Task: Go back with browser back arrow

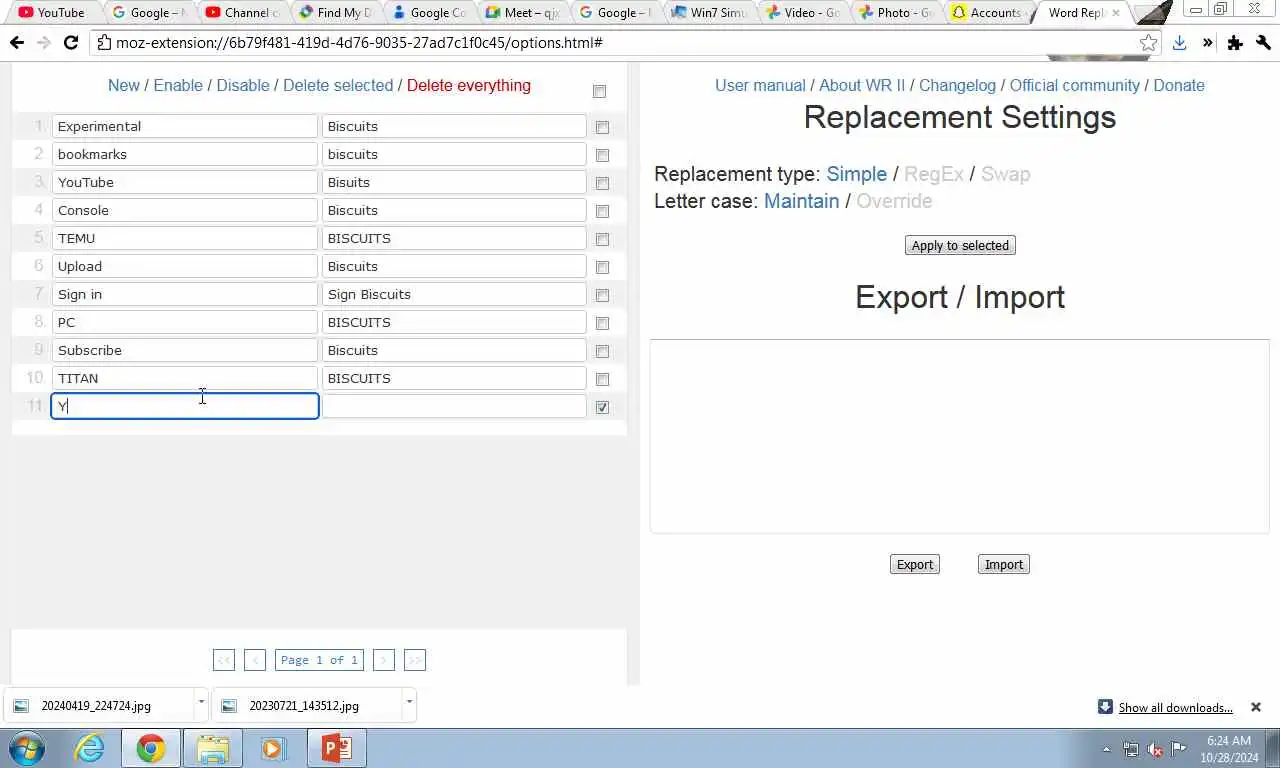Action: click(x=16, y=43)
